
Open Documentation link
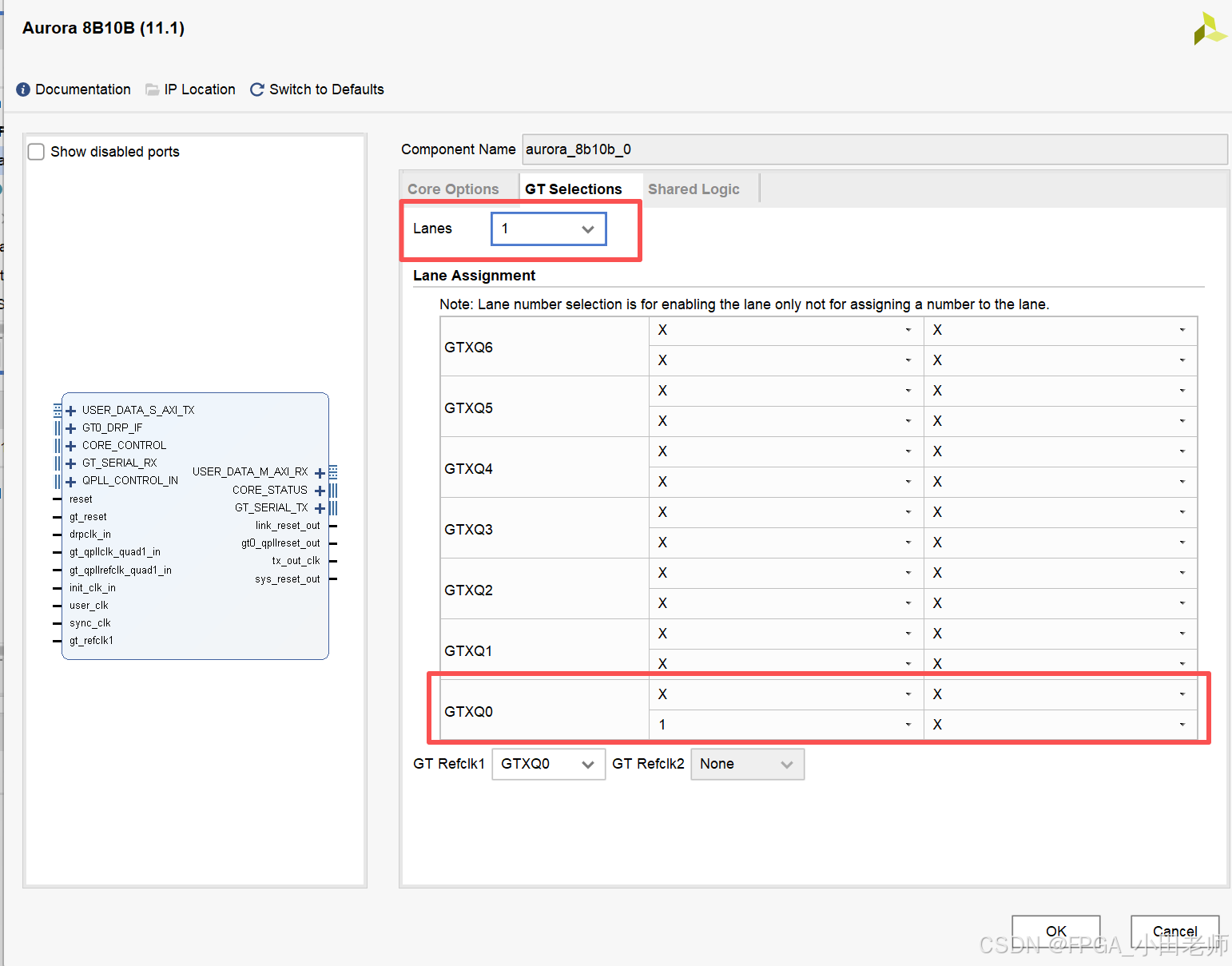(x=83, y=89)
